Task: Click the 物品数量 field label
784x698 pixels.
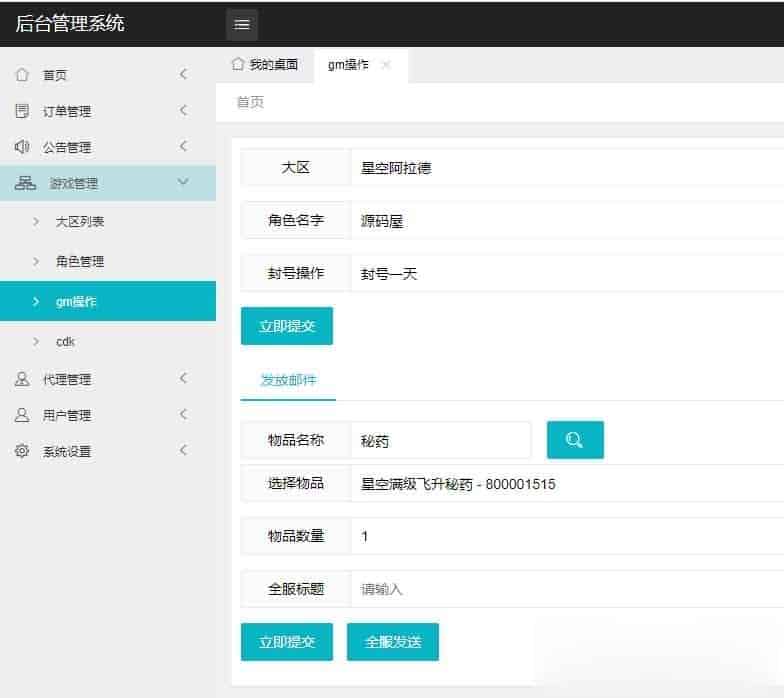Action: [296, 536]
